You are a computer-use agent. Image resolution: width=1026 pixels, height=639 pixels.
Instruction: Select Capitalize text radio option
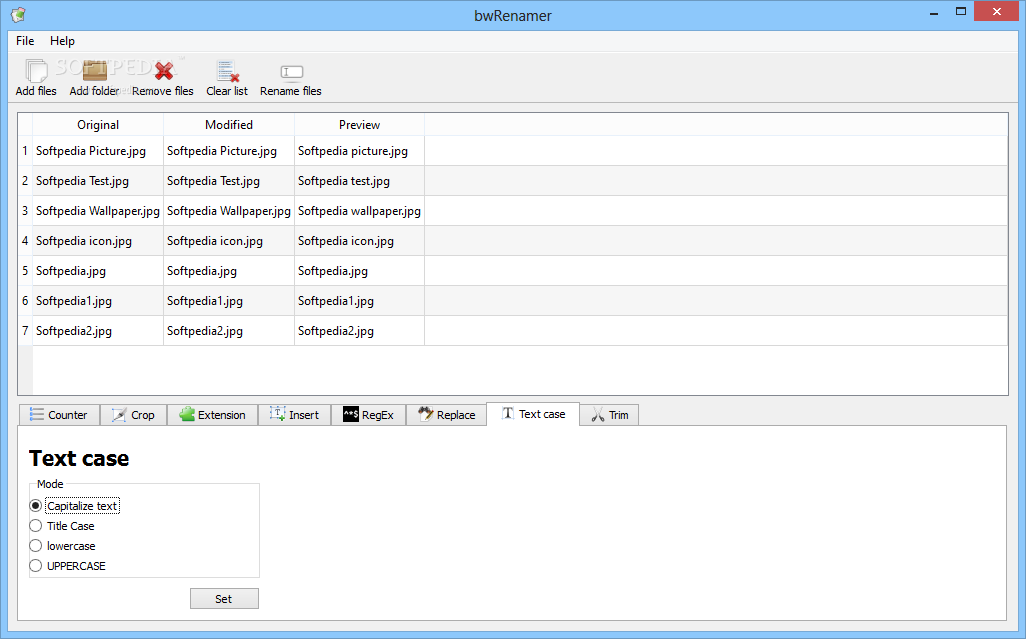pos(75,506)
